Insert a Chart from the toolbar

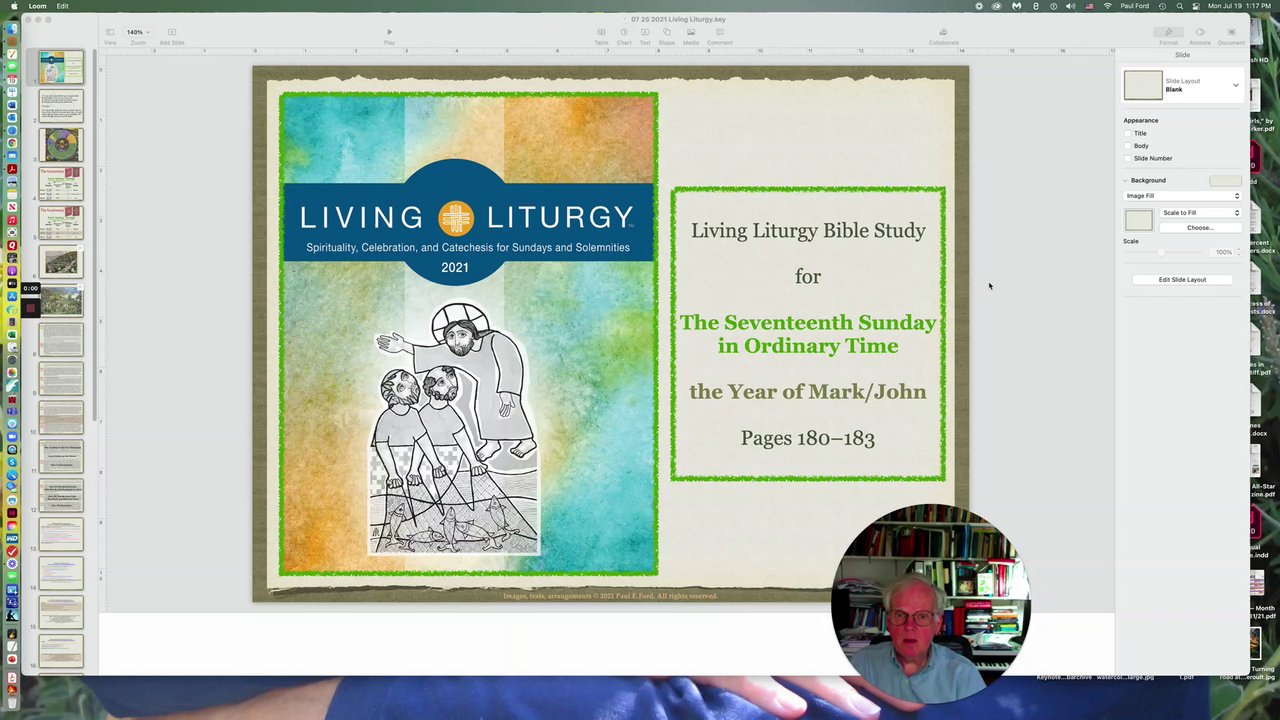tap(624, 36)
